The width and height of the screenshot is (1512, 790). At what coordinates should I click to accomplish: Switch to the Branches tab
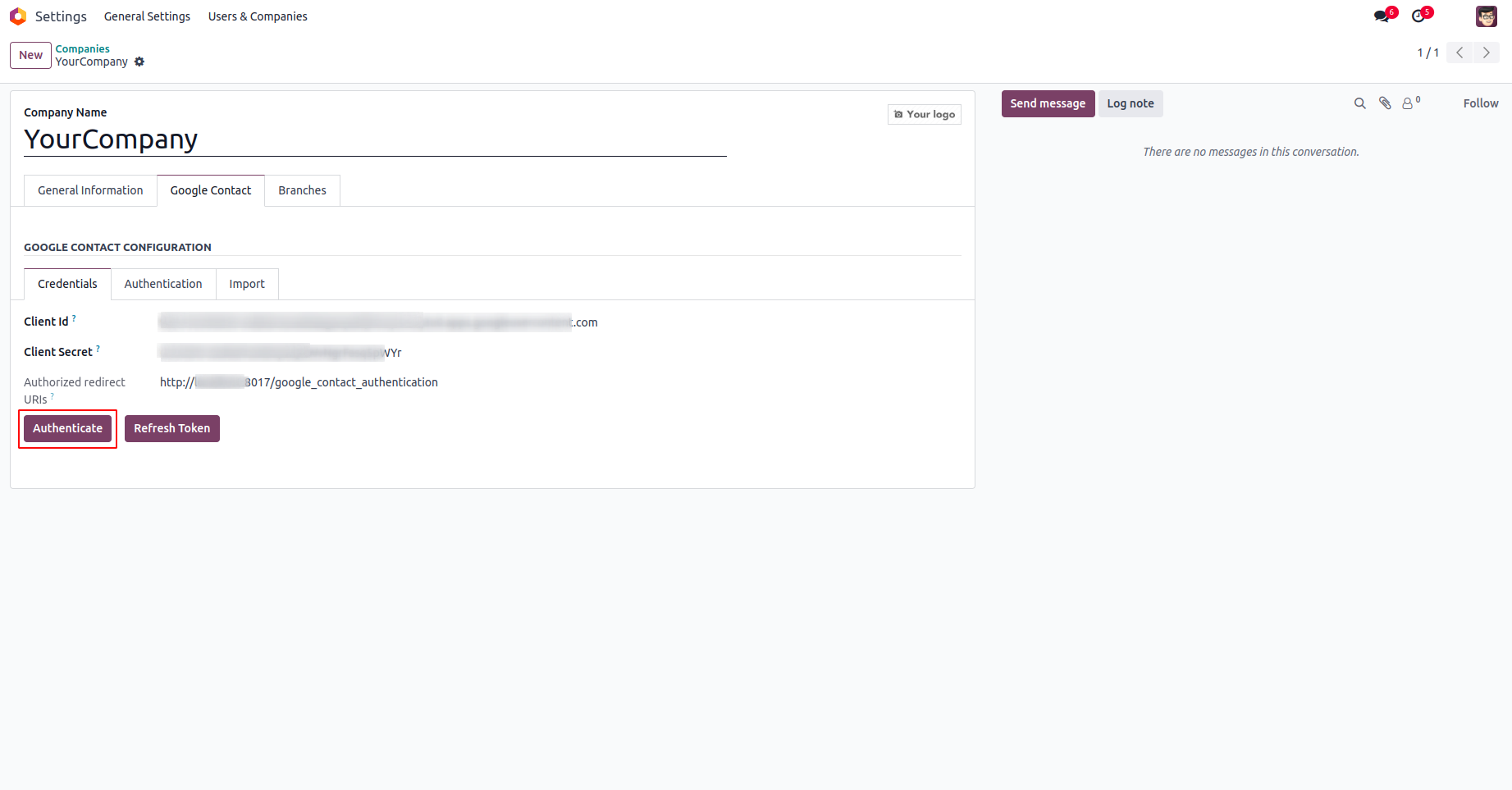(302, 190)
